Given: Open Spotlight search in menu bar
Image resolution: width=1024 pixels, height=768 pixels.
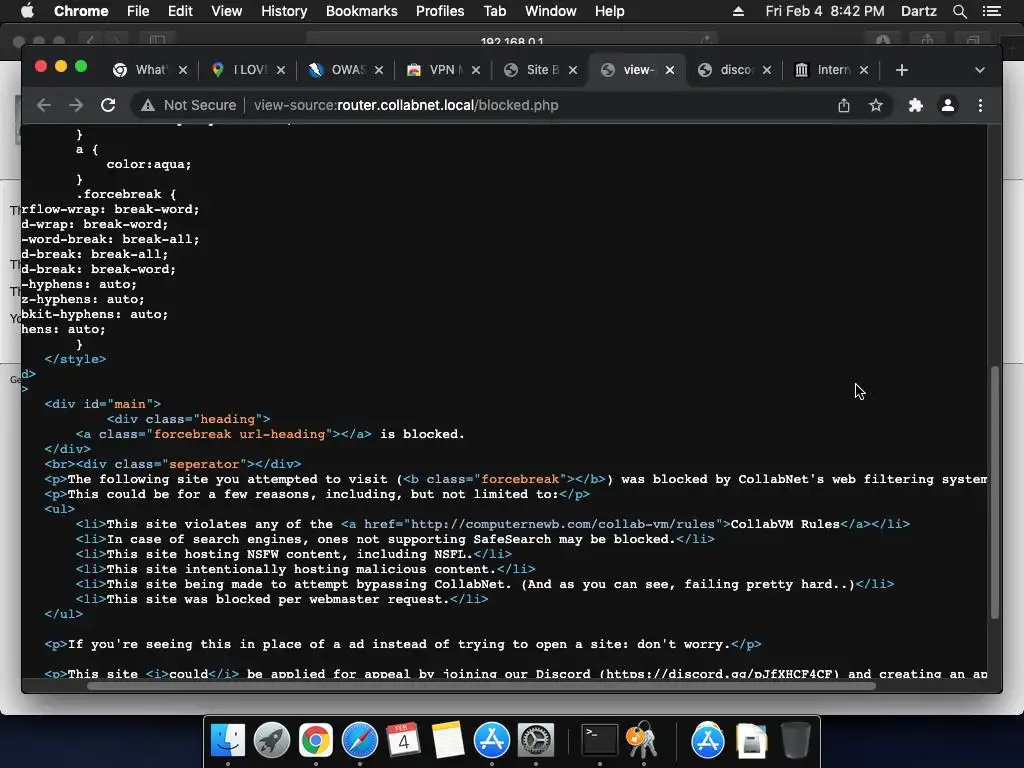Looking at the screenshot, I should tap(959, 11).
